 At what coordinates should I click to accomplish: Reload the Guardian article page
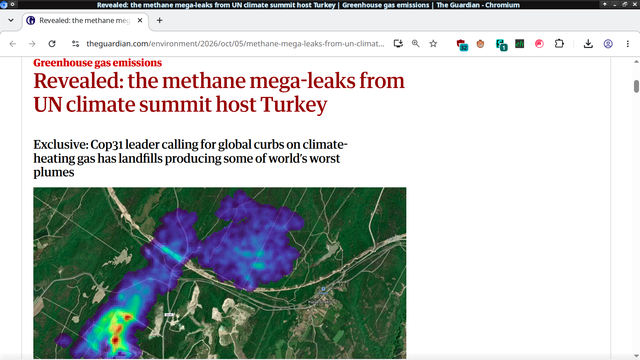52,44
